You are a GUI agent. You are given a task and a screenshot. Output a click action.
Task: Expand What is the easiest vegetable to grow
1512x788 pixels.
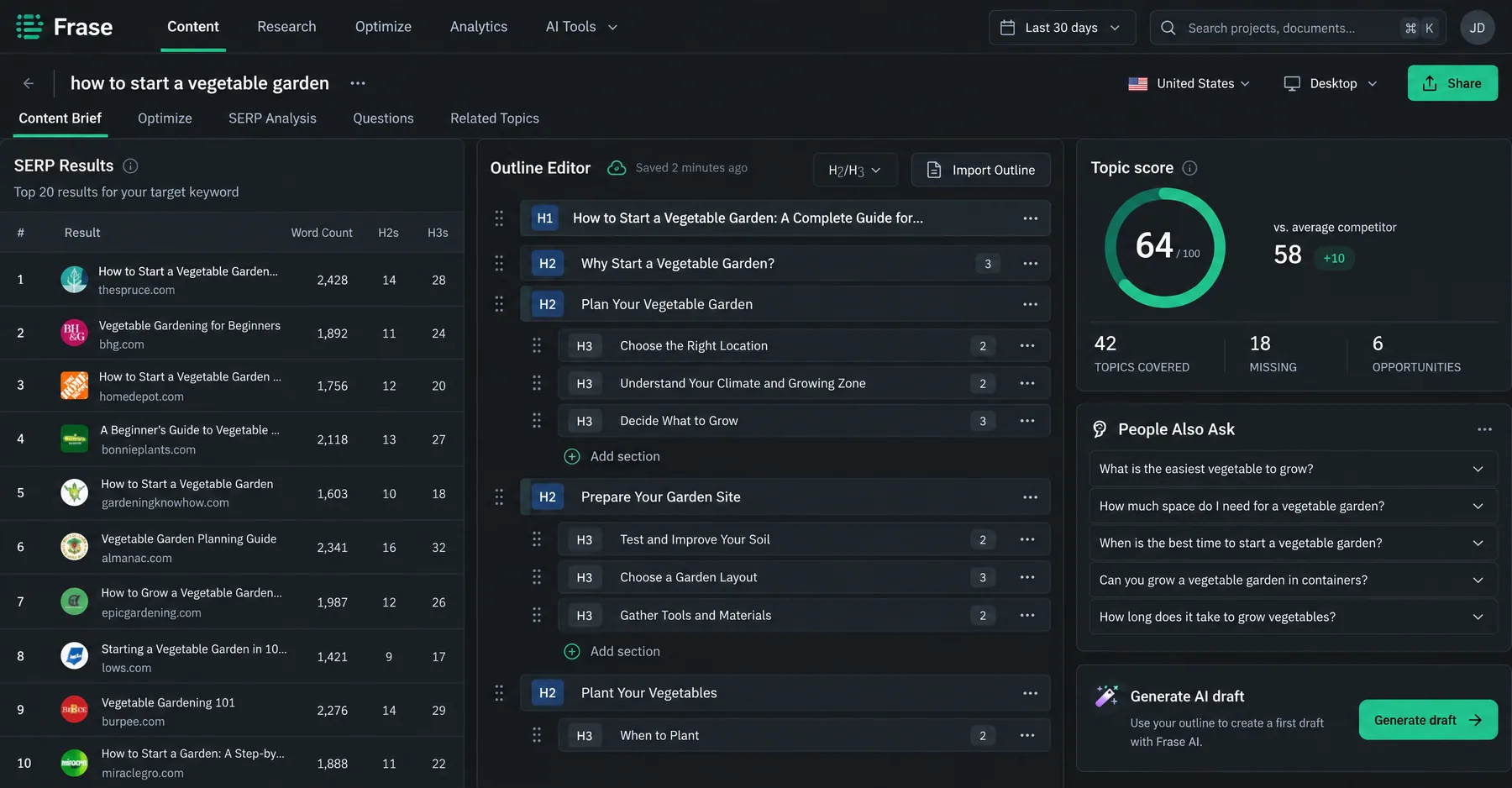[x=1293, y=469]
